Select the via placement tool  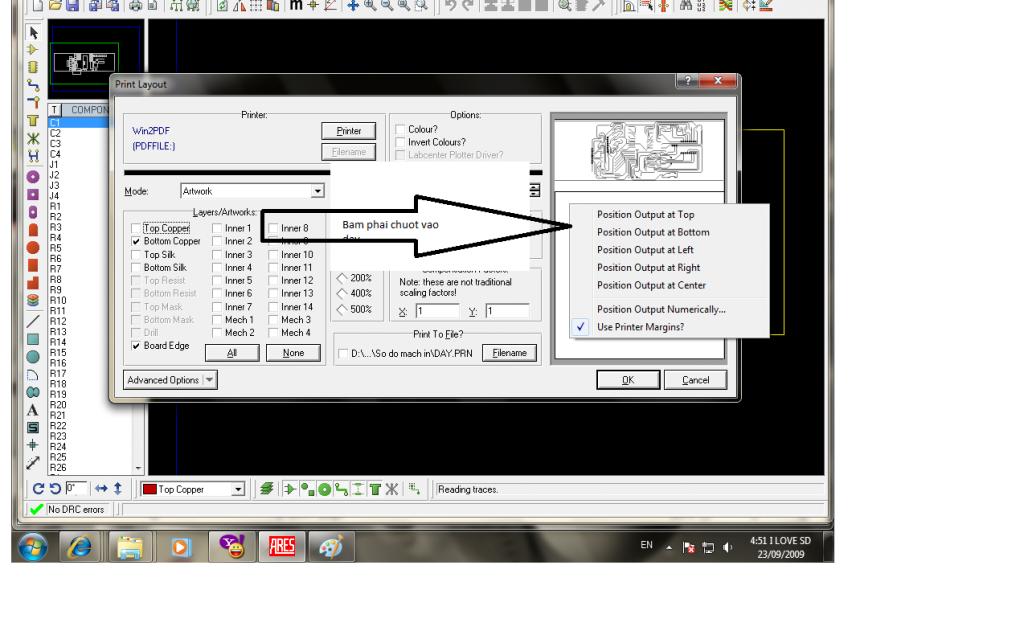pyautogui.click(x=33, y=102)
